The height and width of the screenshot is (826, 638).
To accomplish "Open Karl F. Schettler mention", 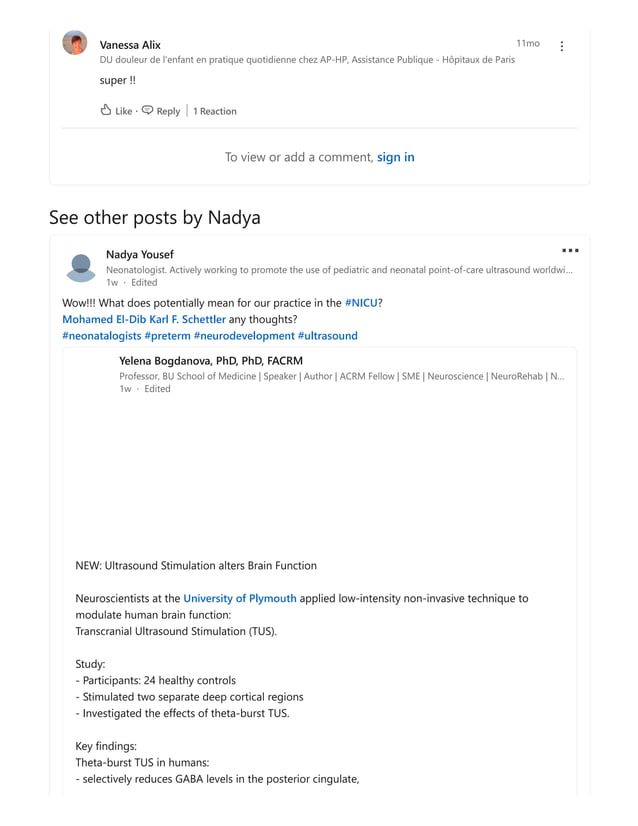I will coord(188,319).
